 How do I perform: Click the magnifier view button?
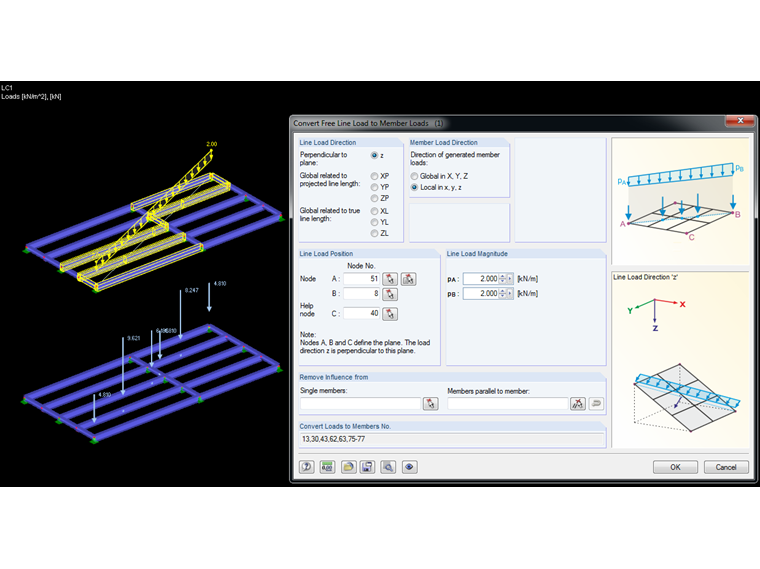click(x=388, y=467)
